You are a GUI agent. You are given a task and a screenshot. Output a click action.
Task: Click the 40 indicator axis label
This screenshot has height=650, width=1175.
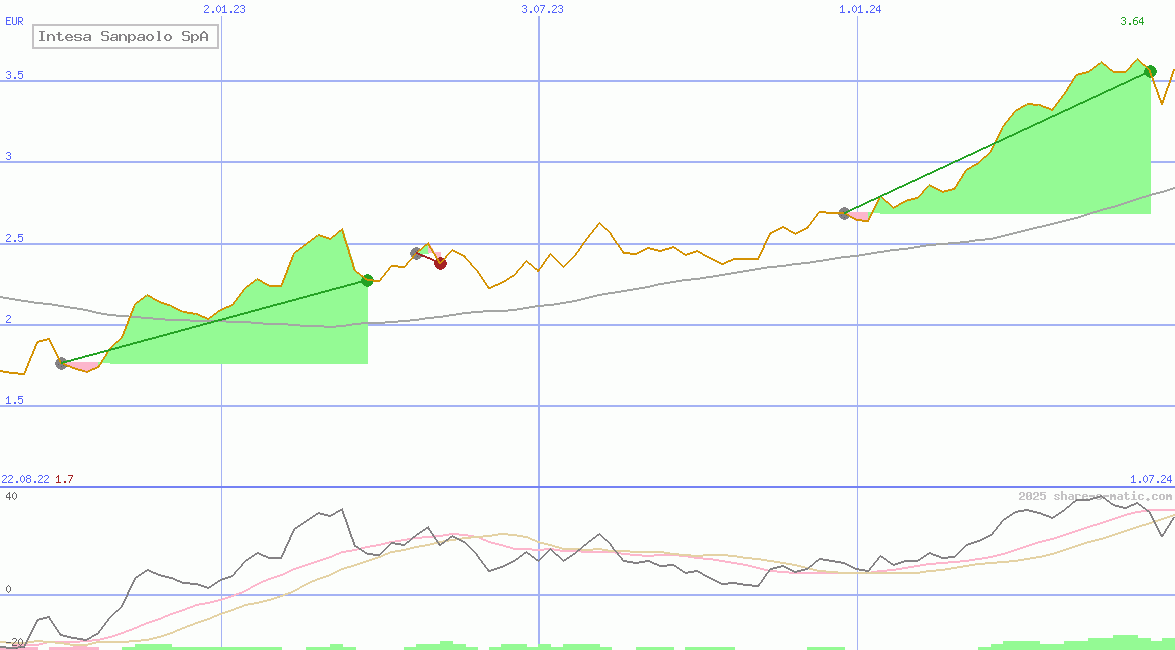(11, 496)
